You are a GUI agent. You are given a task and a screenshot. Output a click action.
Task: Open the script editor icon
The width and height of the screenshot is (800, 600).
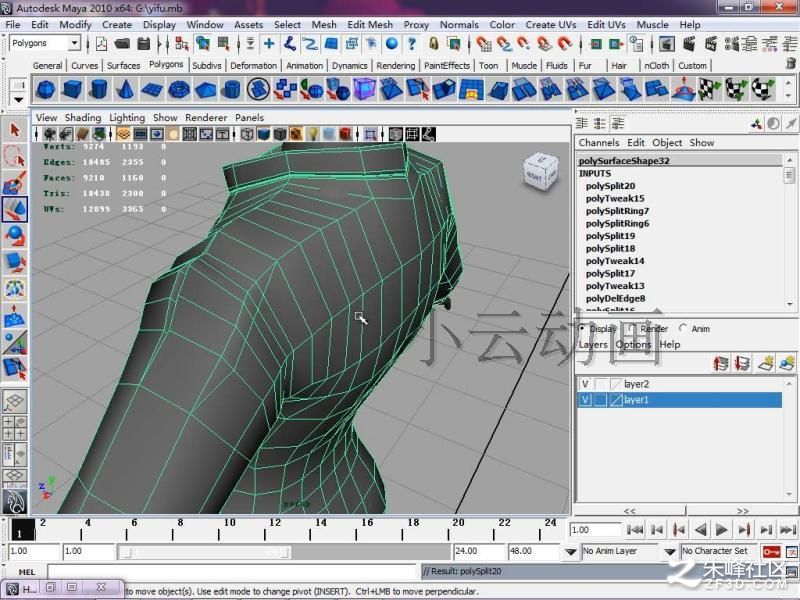pos(792,571)
